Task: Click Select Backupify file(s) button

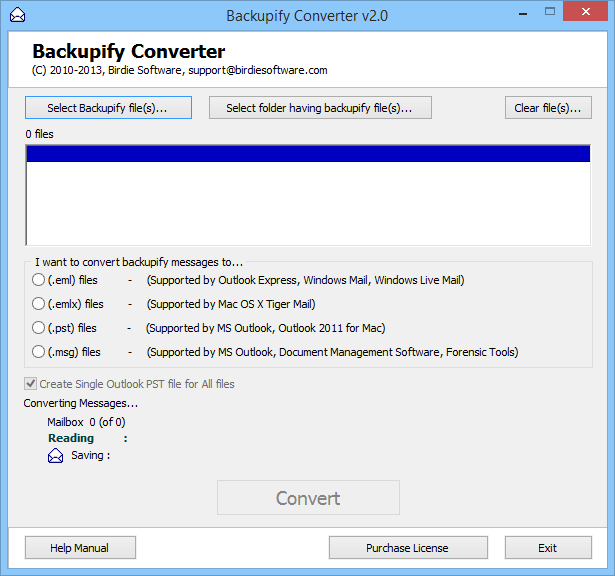Action: [x=108, y=107]
